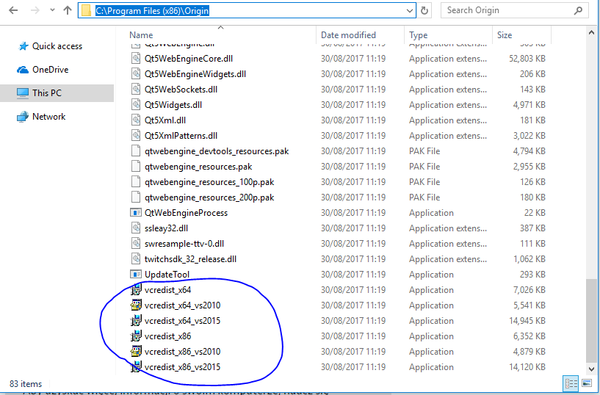Select the UpdateTool application icon

(136, 274)
